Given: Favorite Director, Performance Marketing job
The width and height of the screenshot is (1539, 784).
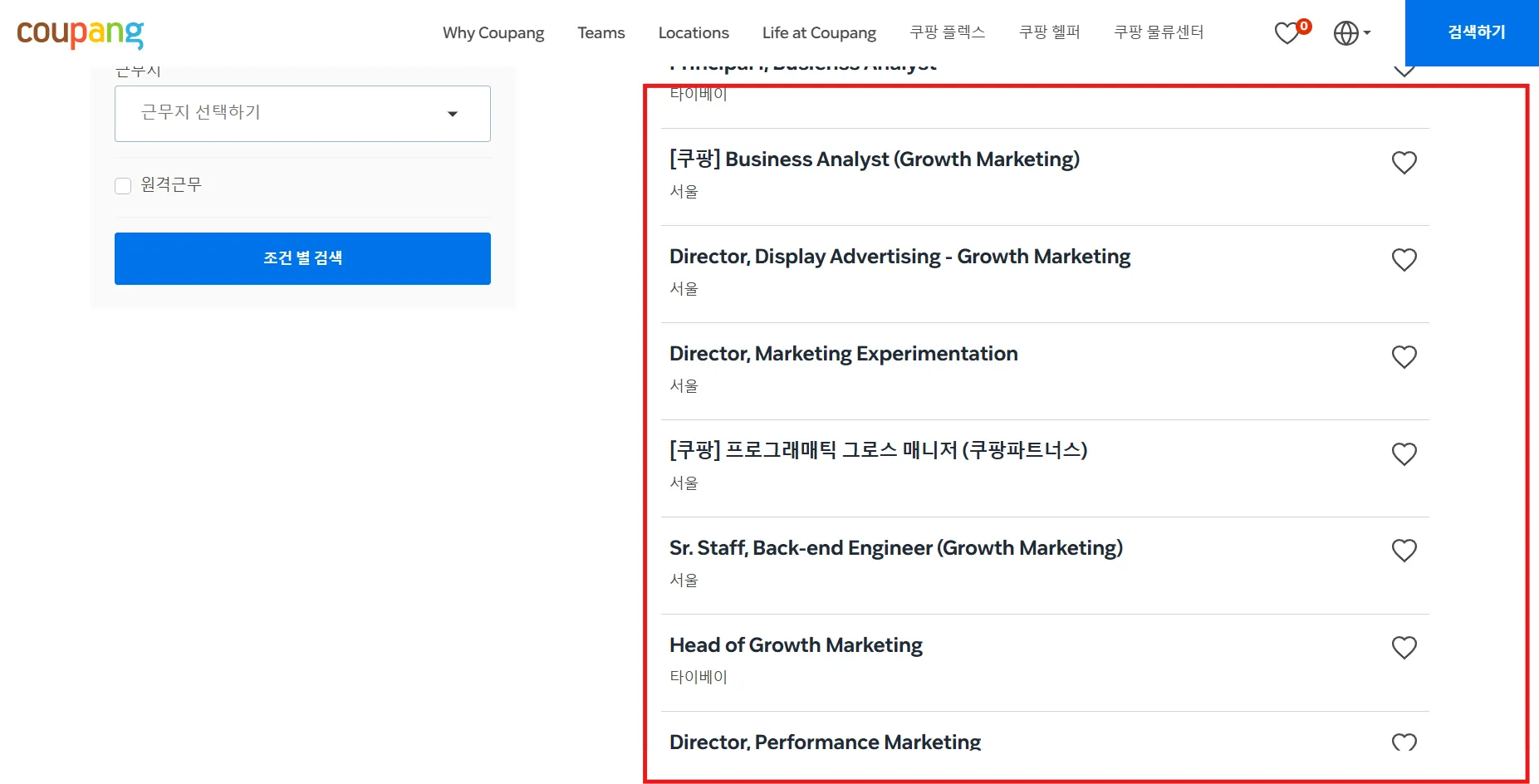Looking at the screenshot, I should 1404,742.
